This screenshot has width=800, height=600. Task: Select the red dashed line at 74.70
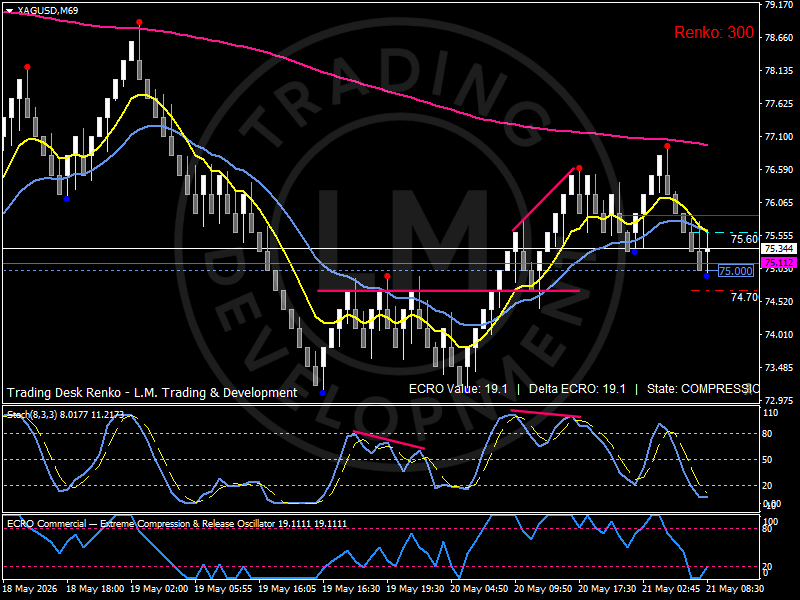[724, 290]
